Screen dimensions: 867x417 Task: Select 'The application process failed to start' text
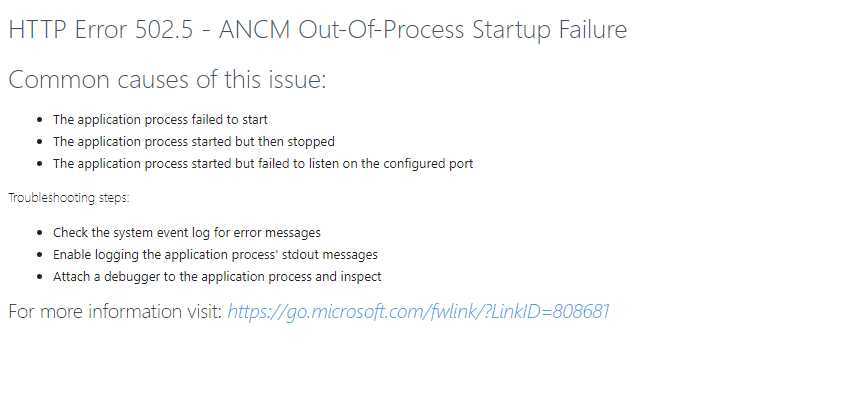point(160,119)
